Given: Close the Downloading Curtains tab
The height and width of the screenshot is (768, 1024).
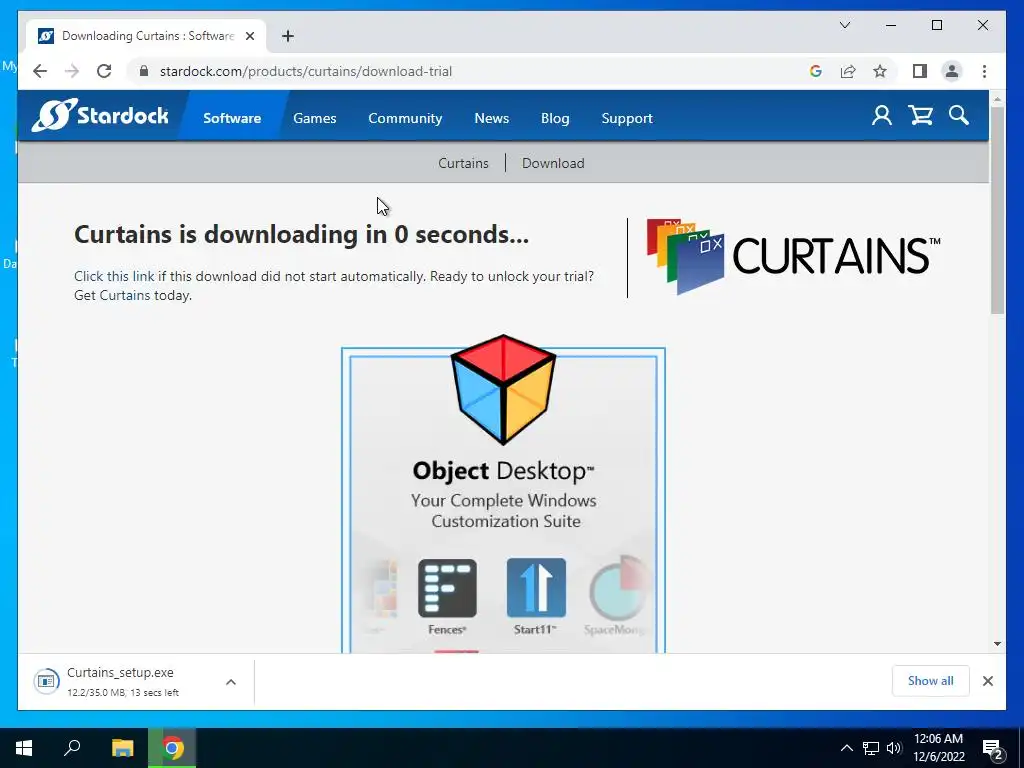Looking at the screenshot, I should coord(249,36).
